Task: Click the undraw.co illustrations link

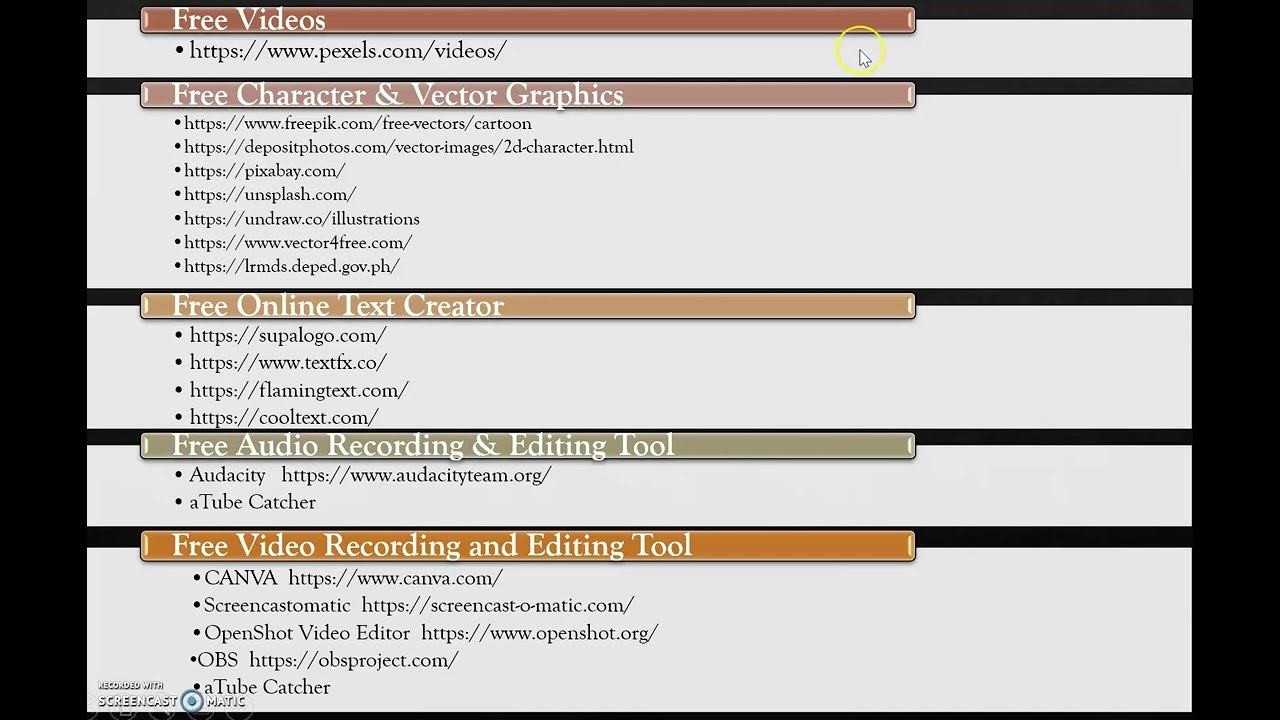Action: coord(302,219)
